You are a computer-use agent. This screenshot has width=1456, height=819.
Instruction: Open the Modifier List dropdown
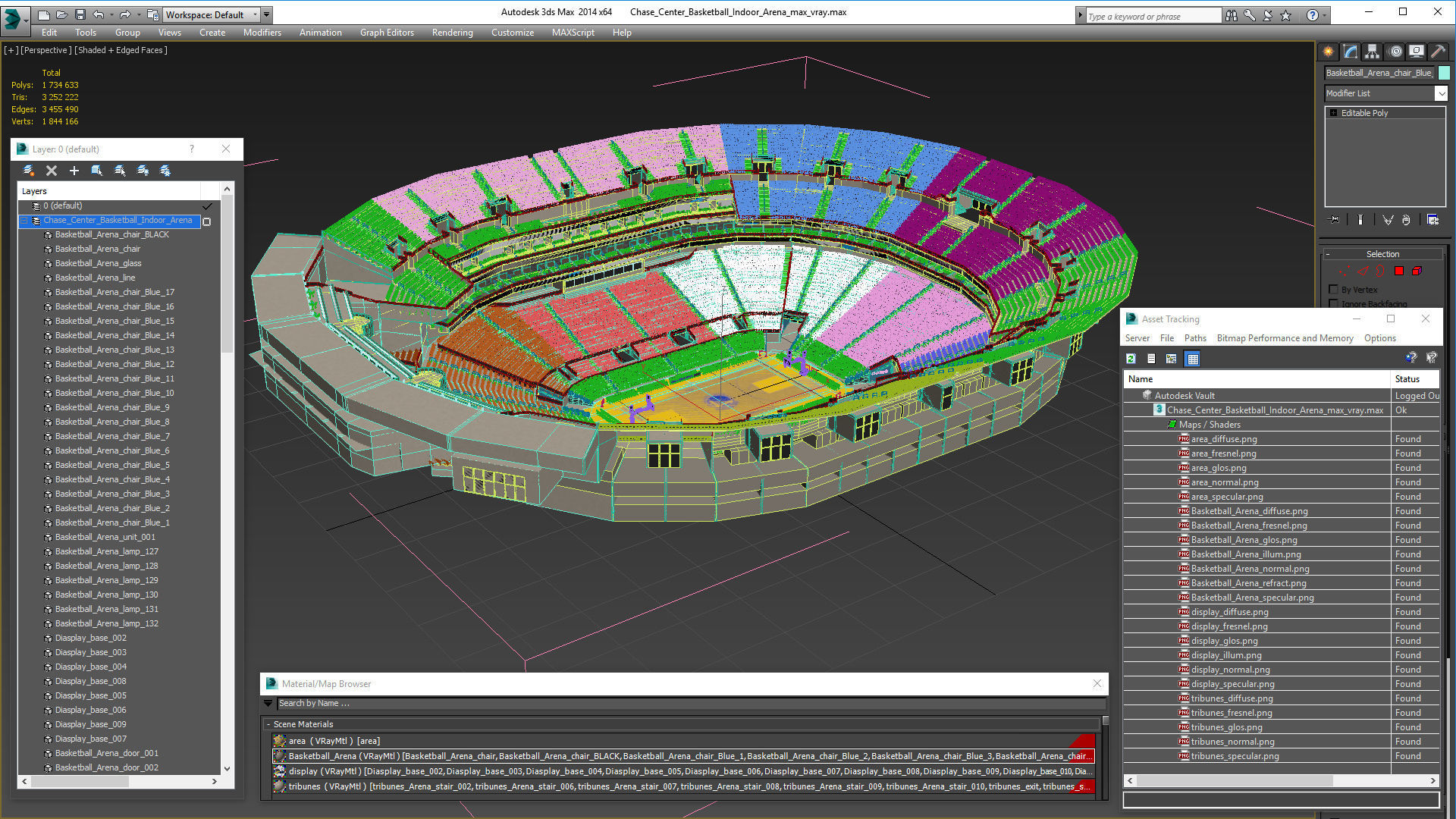(1385, 93)
